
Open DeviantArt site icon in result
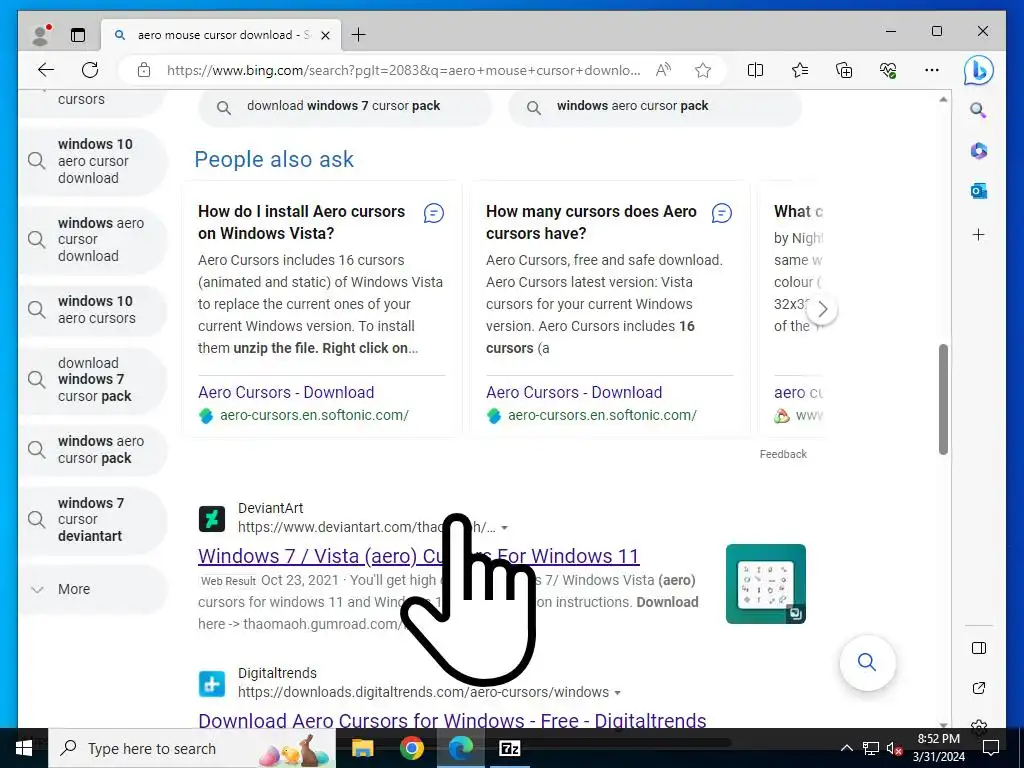pos(212,519)
